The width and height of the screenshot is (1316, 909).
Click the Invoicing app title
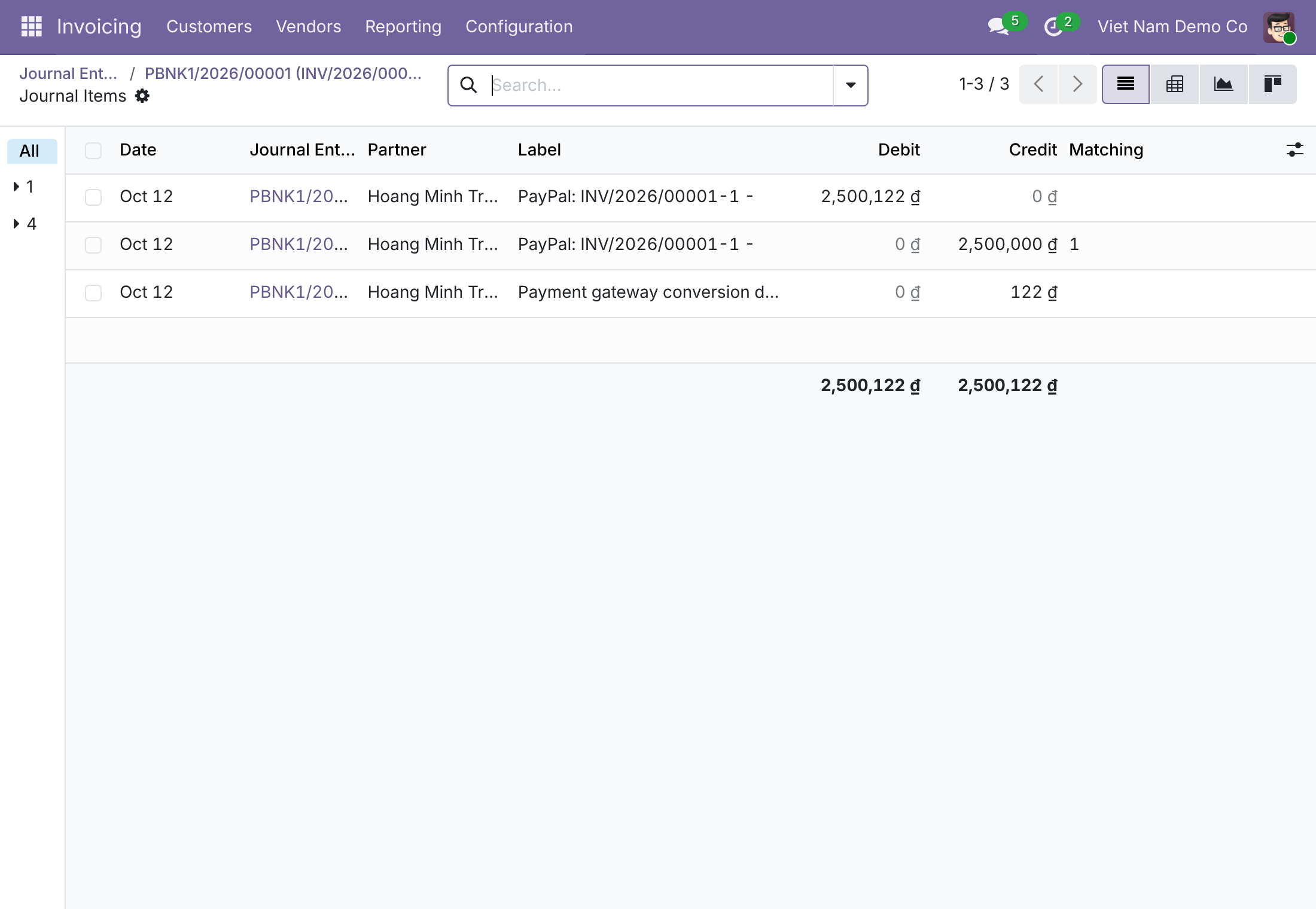pyautogui.click(x=99, y=26)
